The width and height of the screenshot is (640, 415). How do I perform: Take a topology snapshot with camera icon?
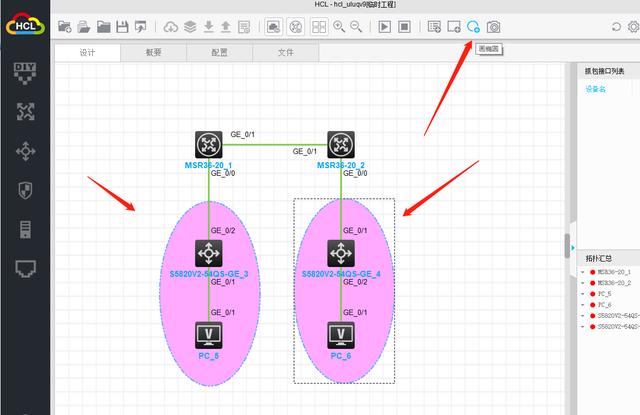point(493,27)
